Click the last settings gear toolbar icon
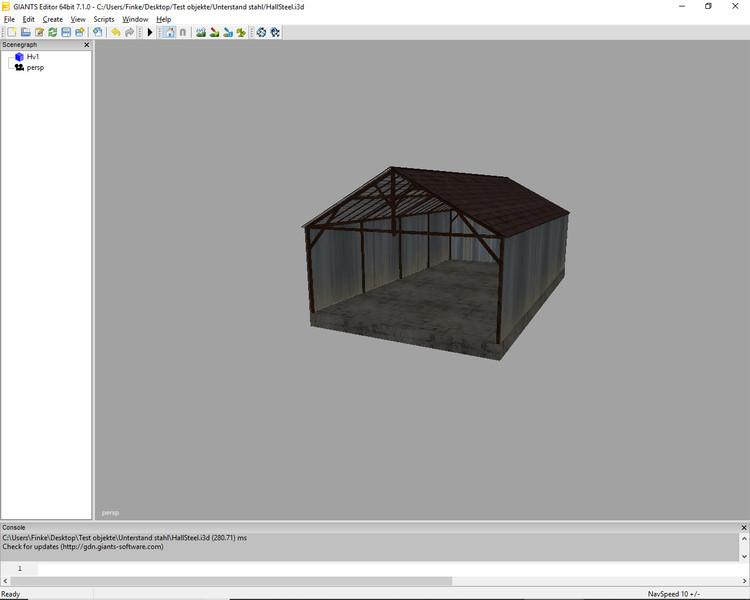750x600 pixels. (x=275, y=32)
